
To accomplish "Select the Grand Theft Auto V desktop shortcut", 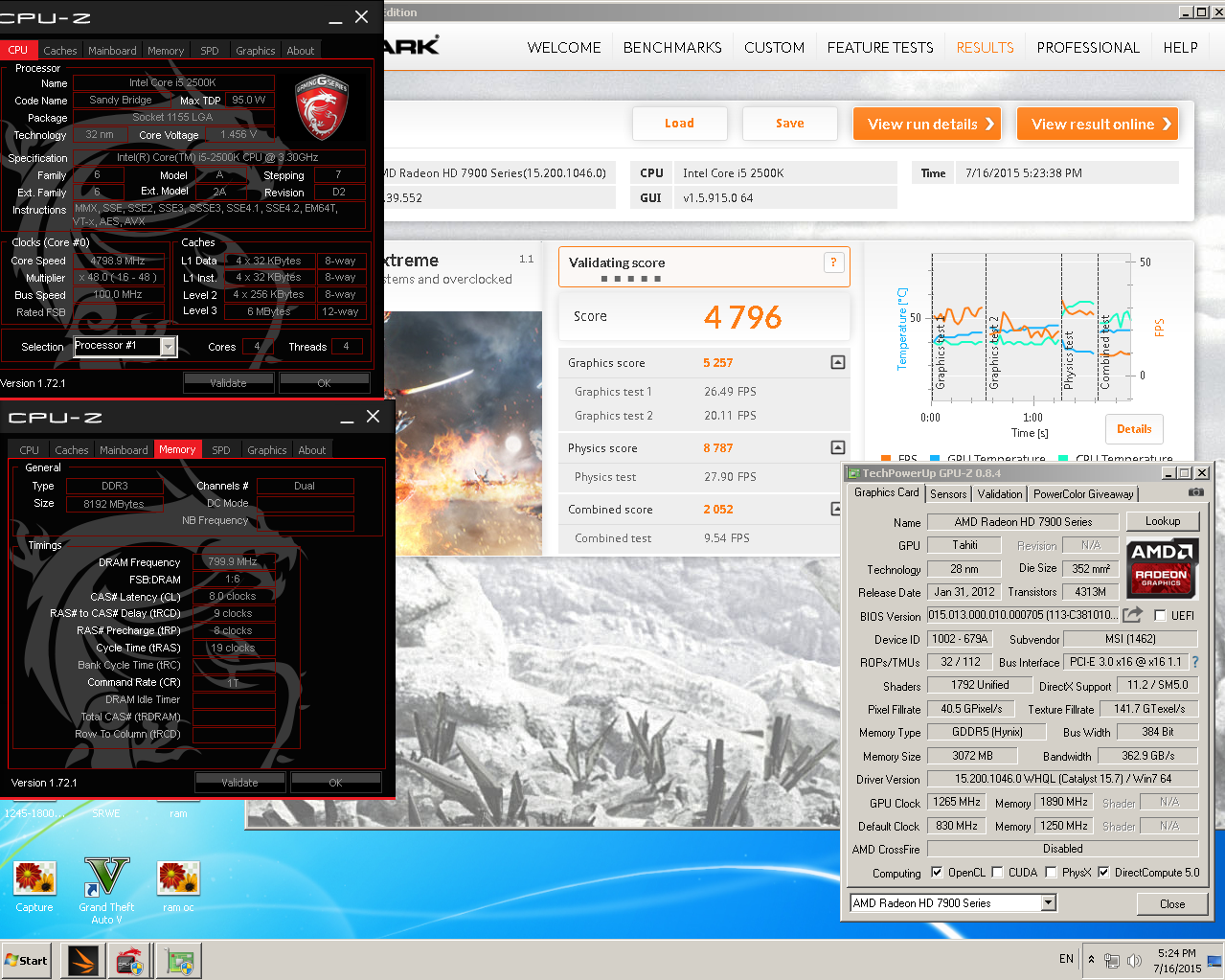I will pyautogui.click(x=106, y=891).
